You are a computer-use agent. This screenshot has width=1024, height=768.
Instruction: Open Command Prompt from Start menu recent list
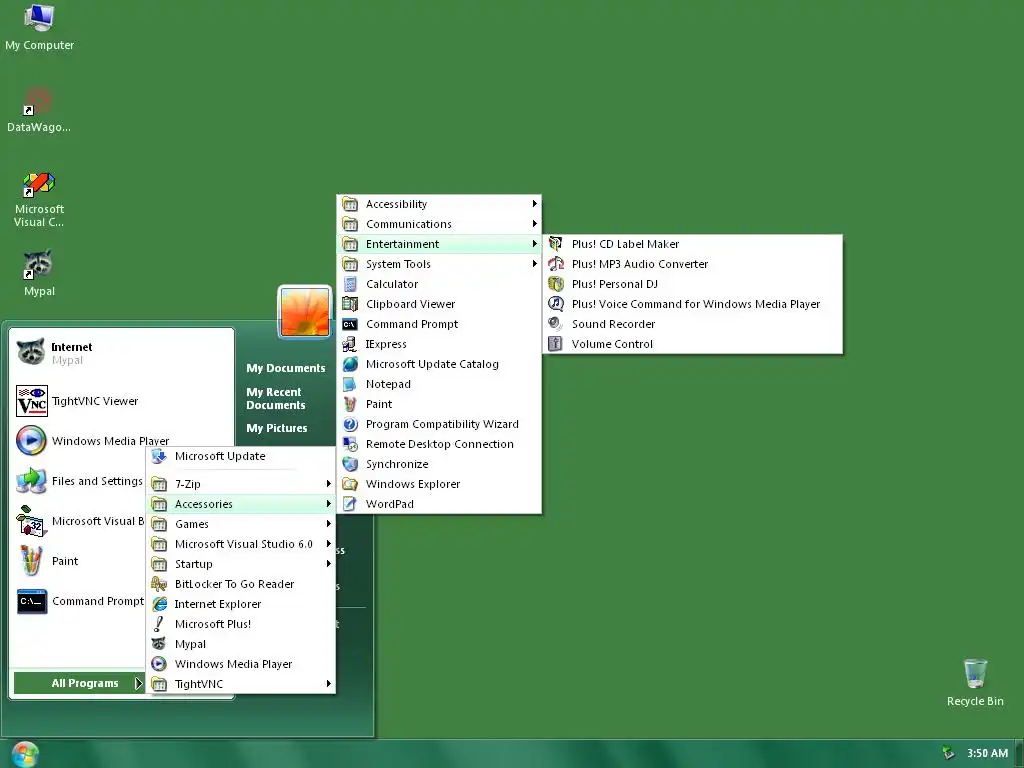coord(78,601)
